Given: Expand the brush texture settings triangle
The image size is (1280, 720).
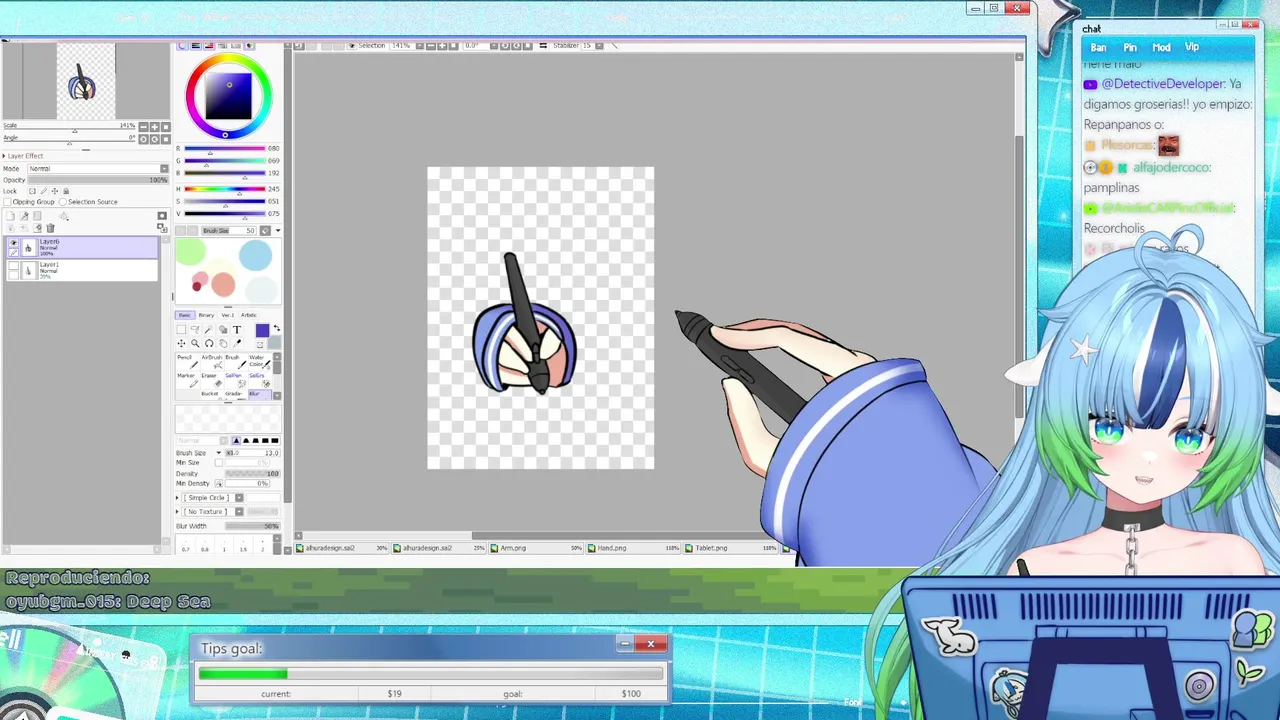Looking at the screenshot, I should (177, 512).
